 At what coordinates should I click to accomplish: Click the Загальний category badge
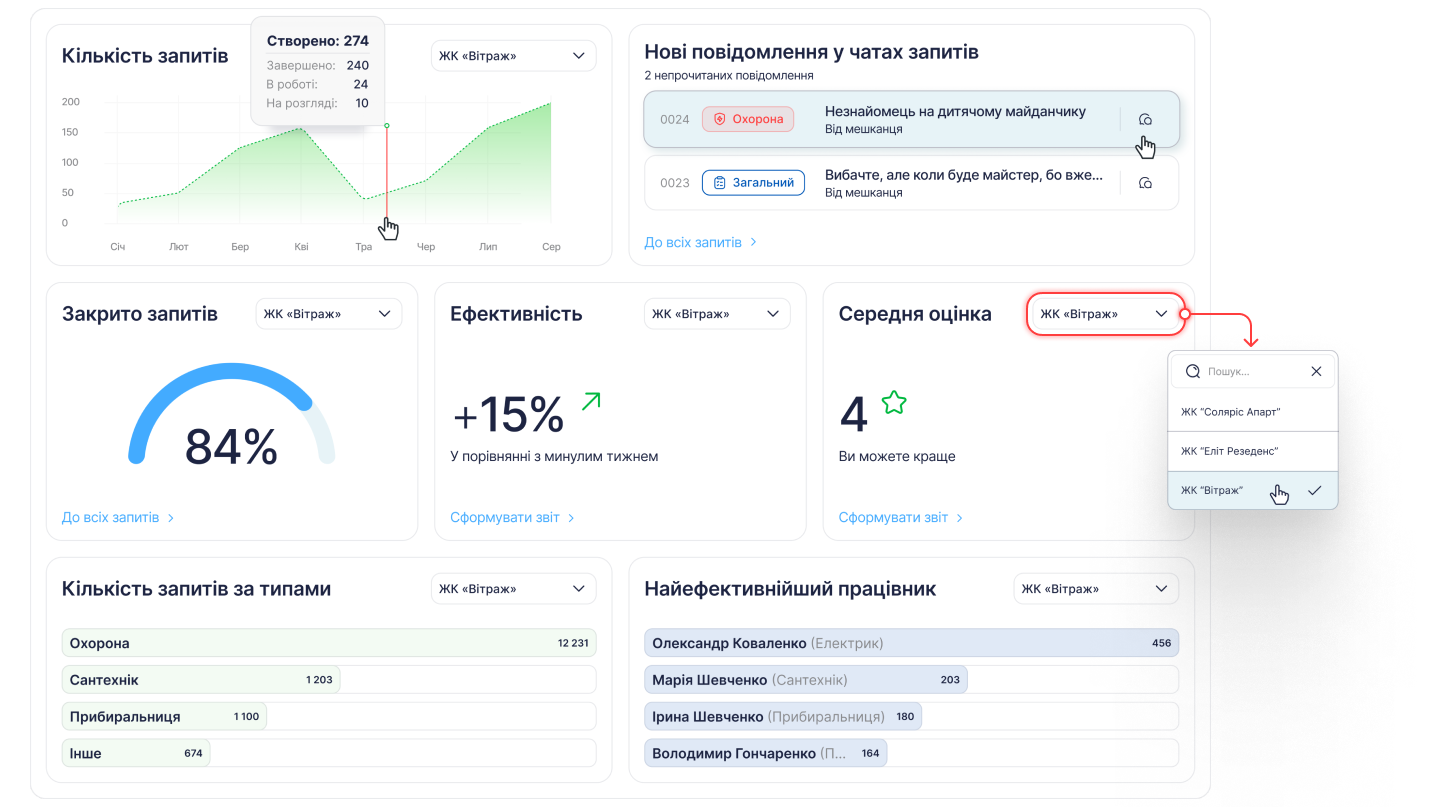click(x=753, y=183)
